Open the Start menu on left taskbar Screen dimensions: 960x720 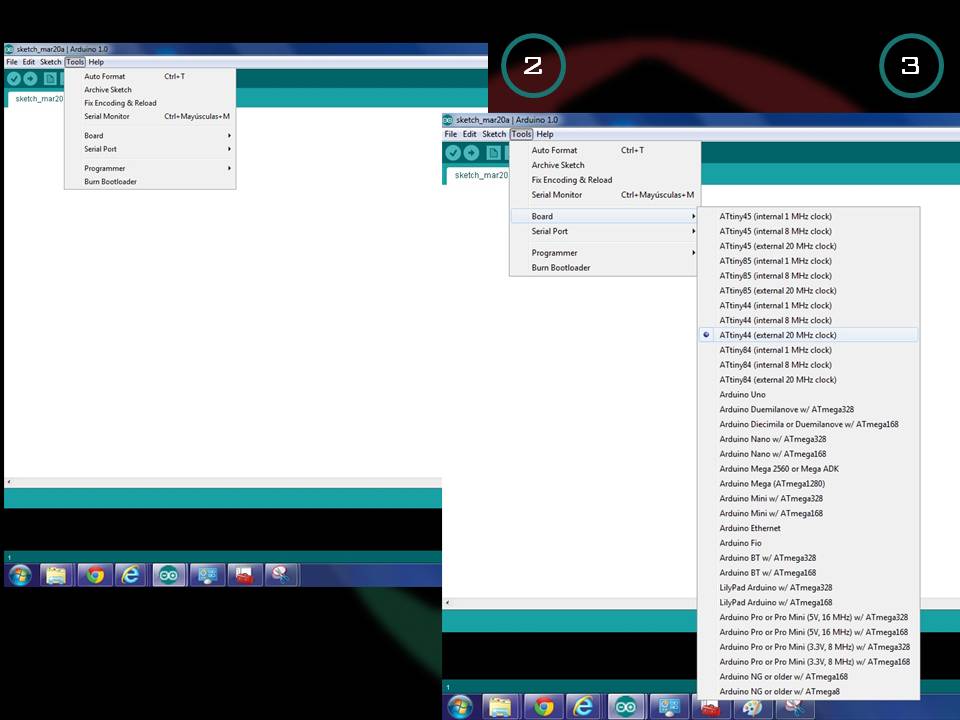20,575
